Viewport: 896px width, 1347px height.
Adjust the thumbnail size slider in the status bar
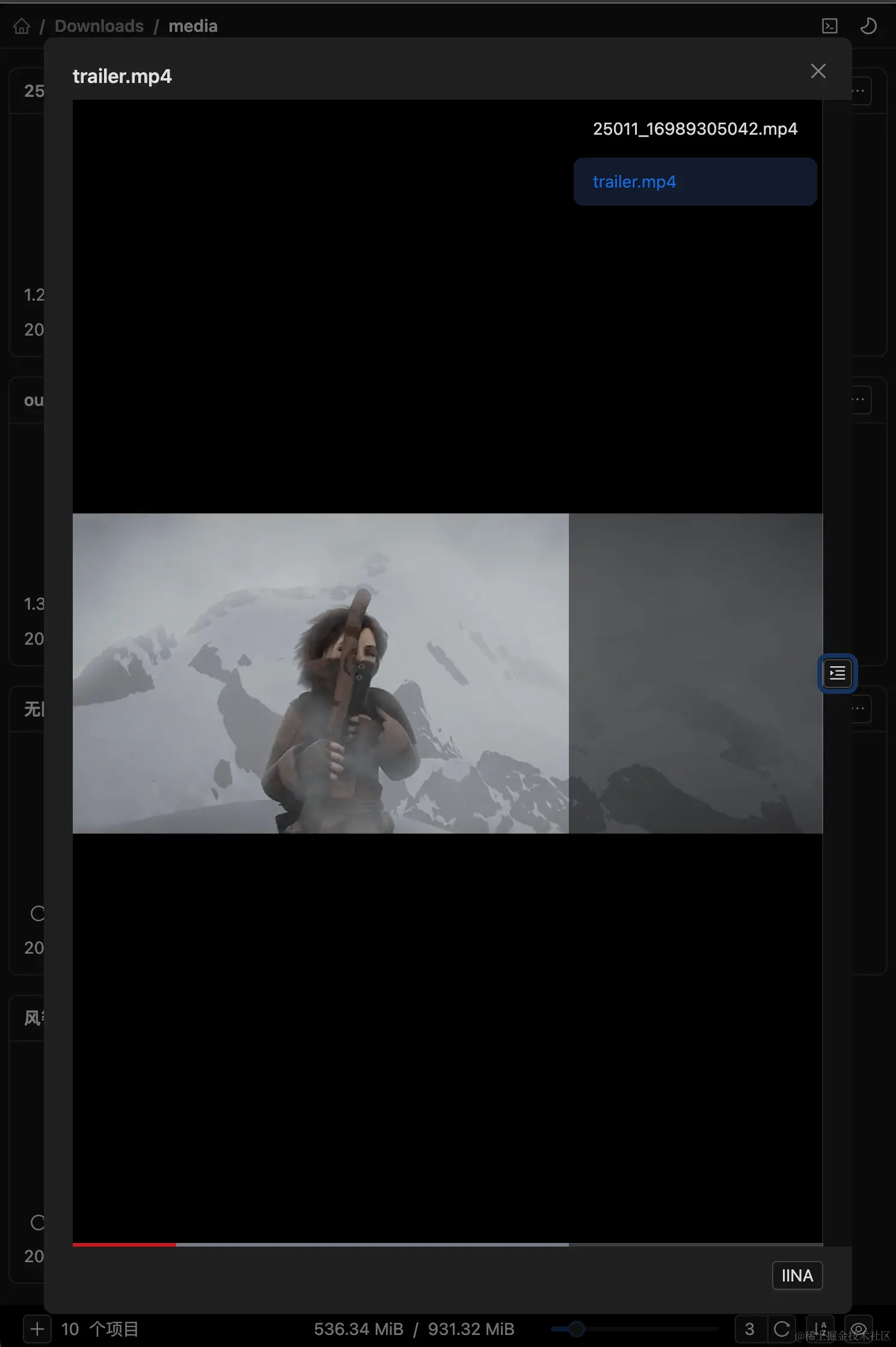[634, 1329]
